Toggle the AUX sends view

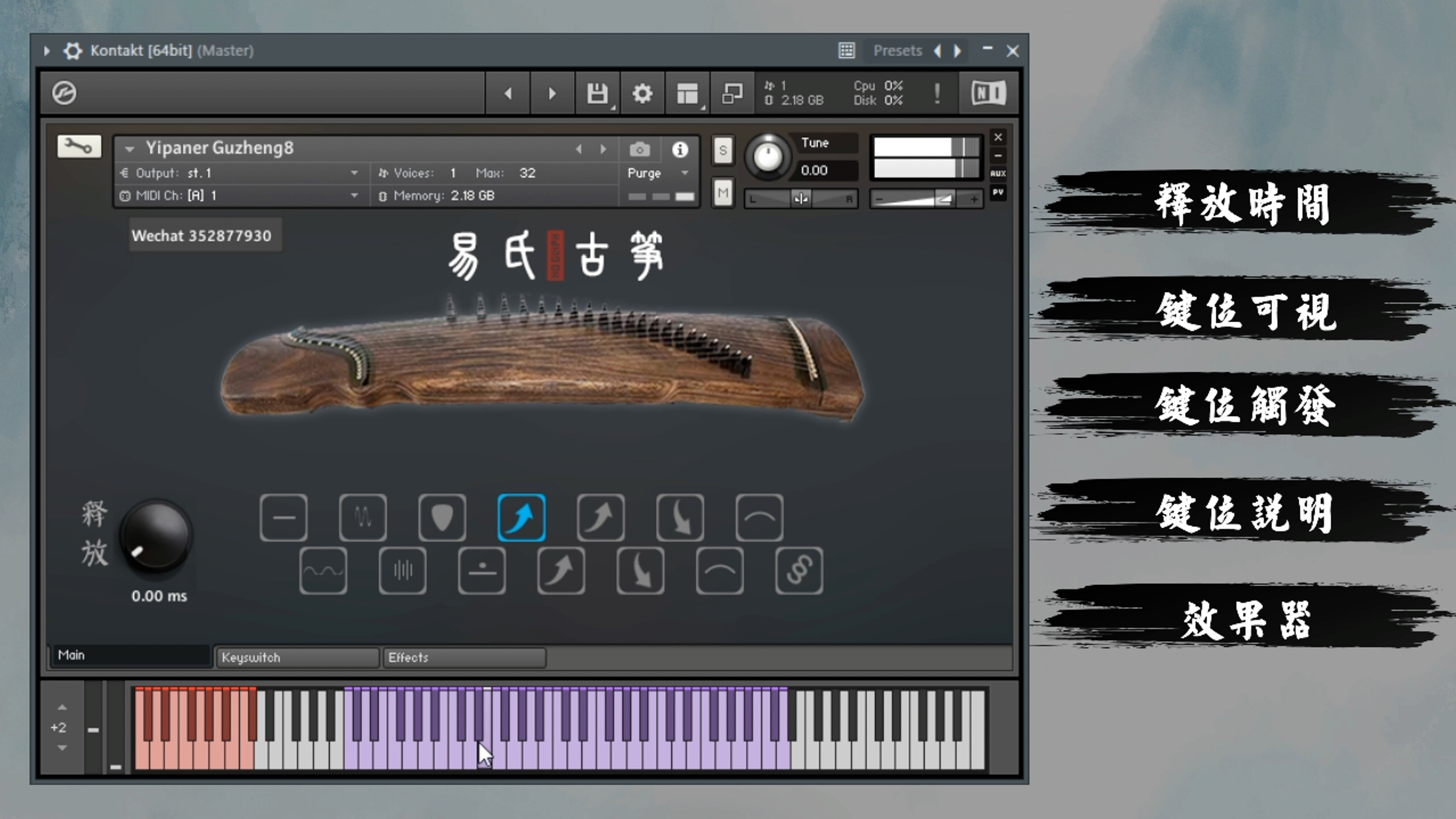(998, 174)
